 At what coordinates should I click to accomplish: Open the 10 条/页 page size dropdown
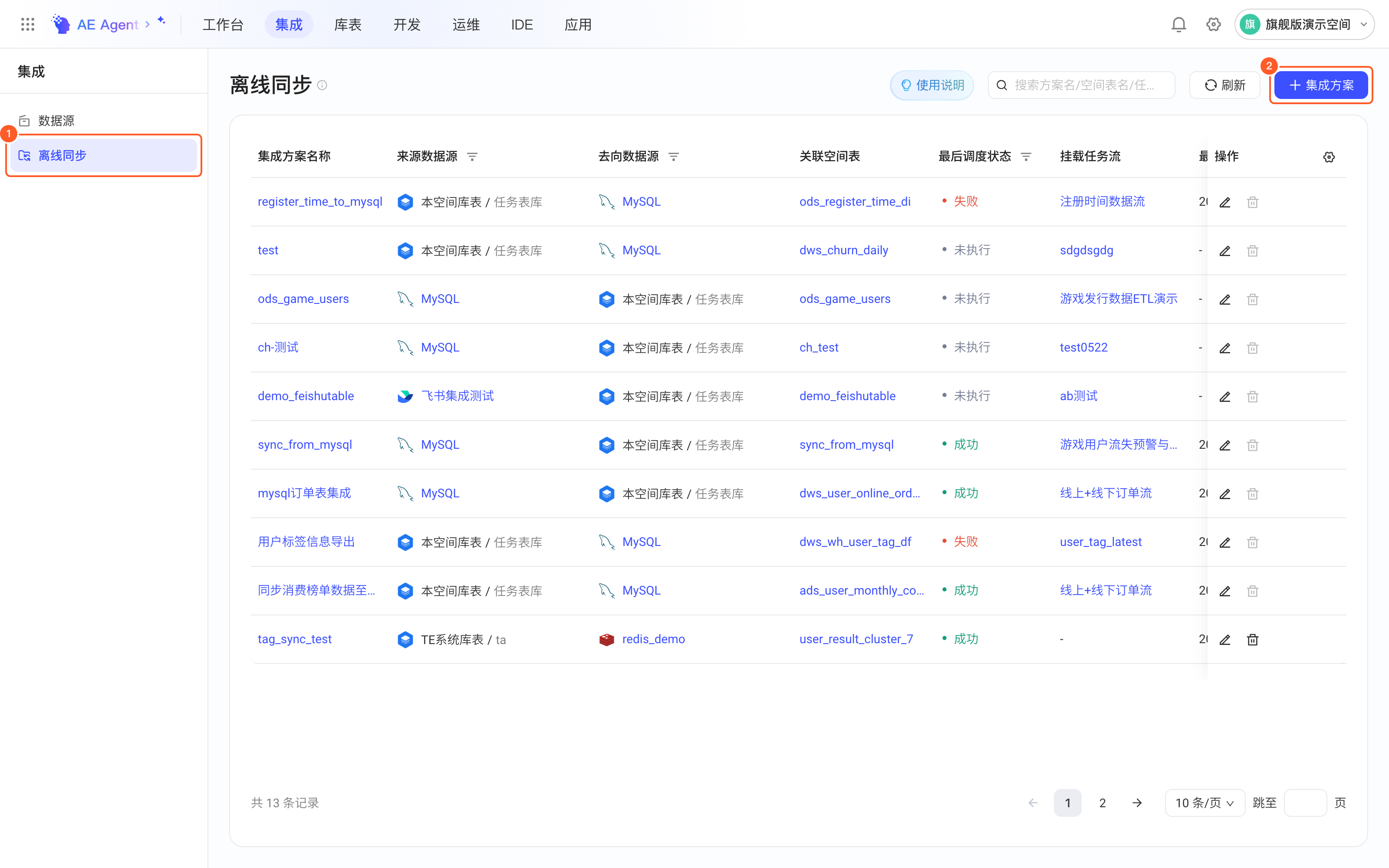coord(1204,802)
